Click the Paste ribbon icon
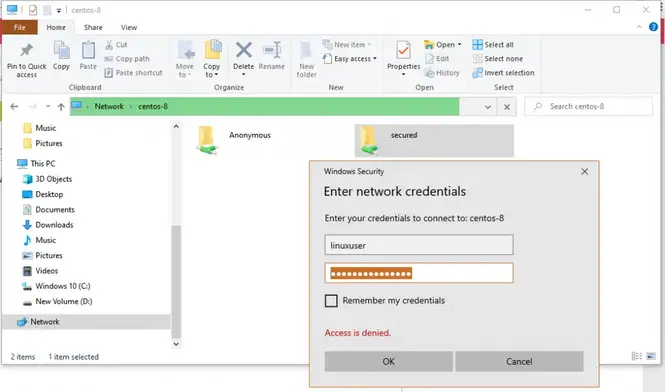The height and width of the screenshot is (392, 665). 88,50
